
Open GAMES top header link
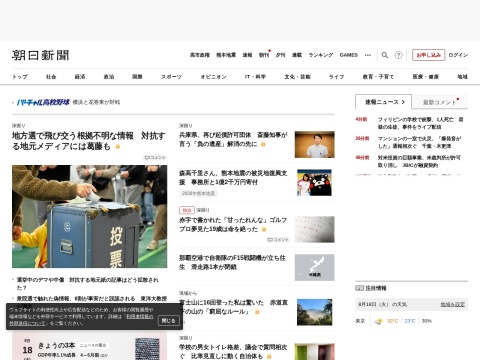tap(349, 55)
